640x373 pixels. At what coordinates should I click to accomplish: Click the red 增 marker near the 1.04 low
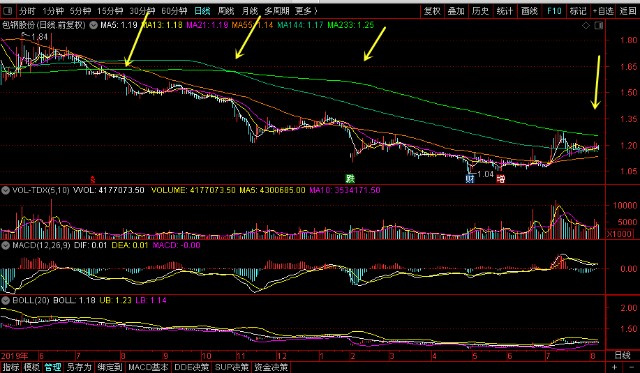501,178
